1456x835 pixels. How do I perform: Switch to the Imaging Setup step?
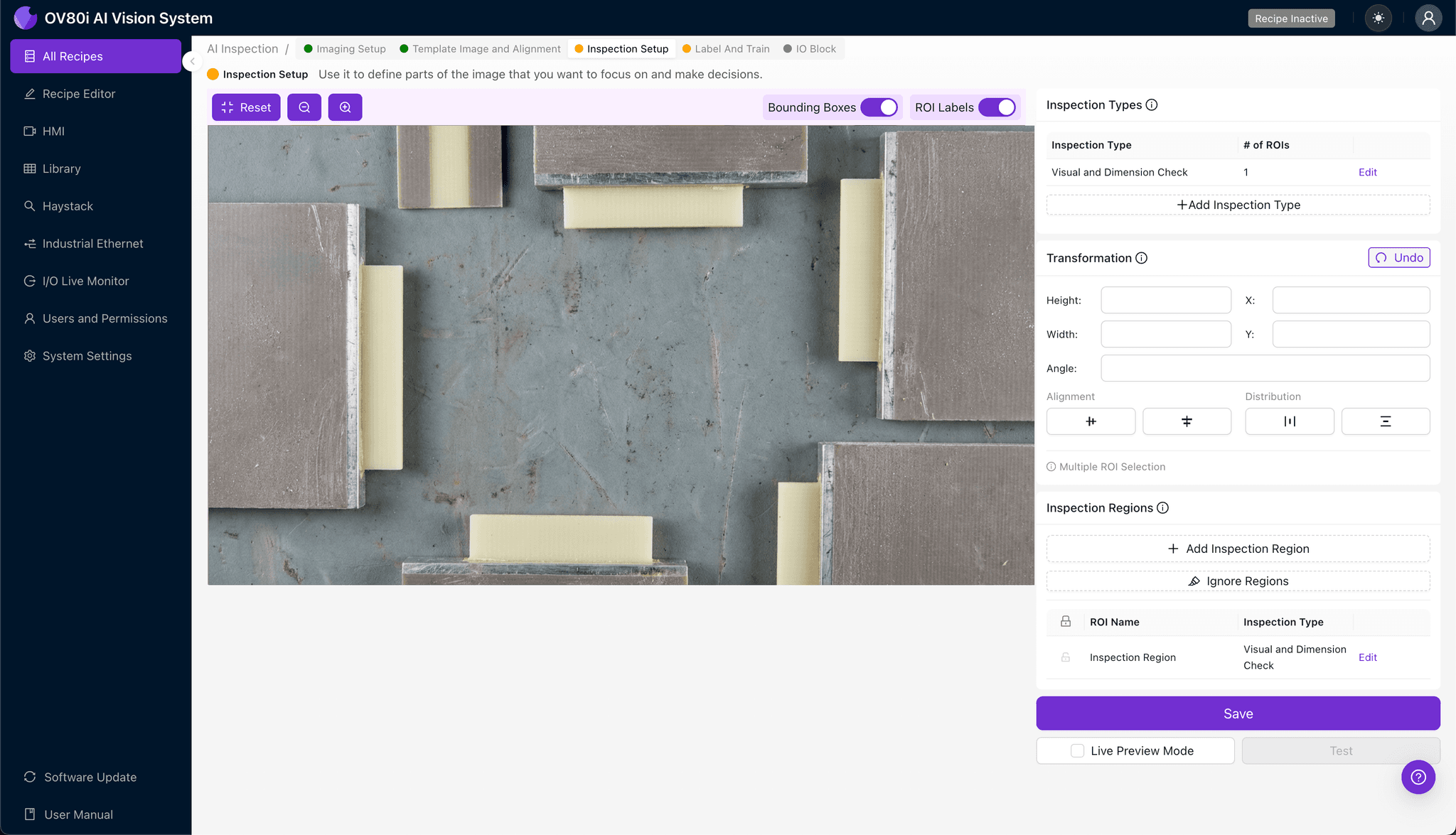(x=349, y=48)
